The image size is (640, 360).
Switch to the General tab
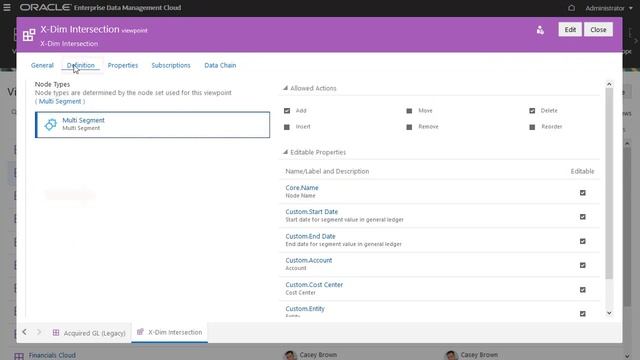(42, 65)
